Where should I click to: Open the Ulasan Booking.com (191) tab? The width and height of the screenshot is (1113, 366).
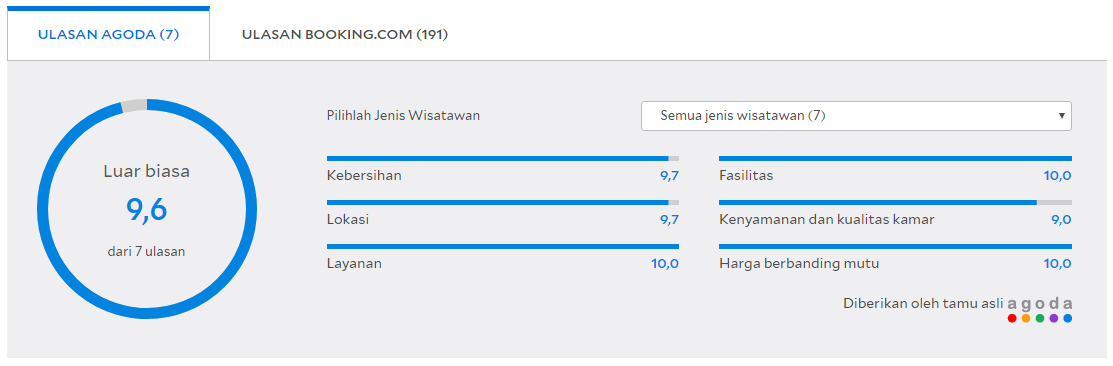pyautogui.click(x=344, y=34)
